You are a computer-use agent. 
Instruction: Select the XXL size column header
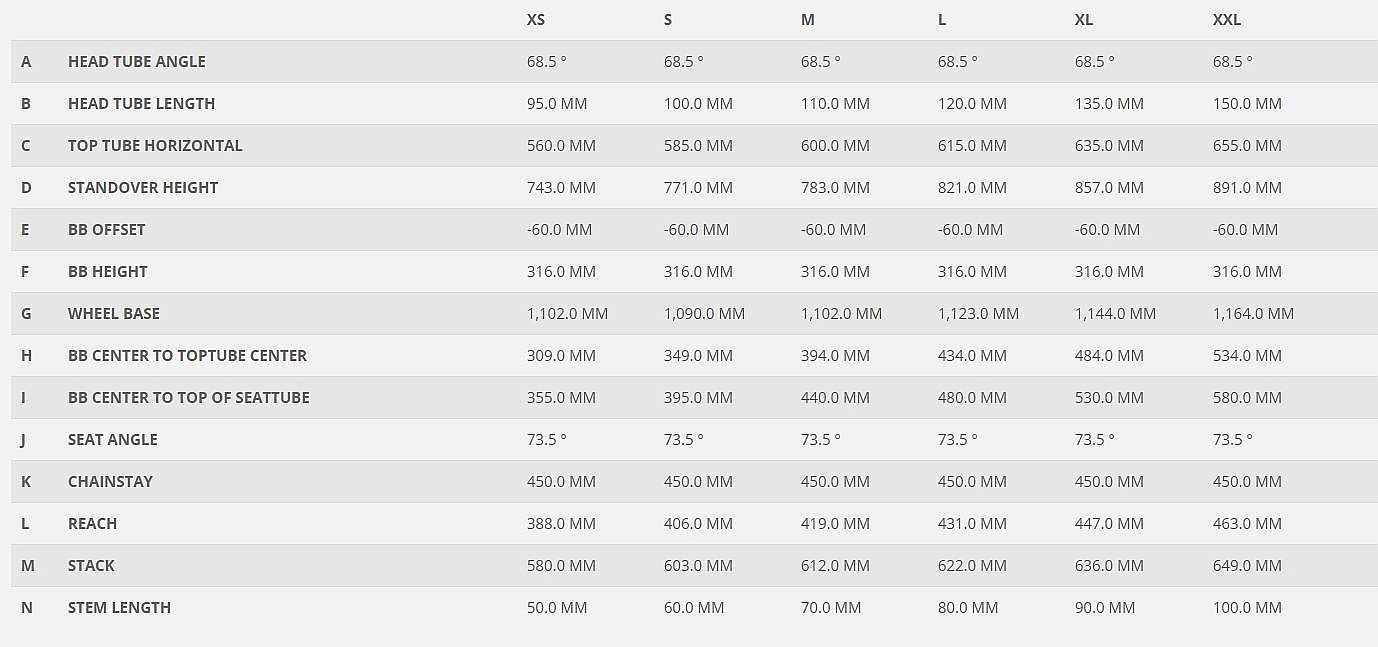pos(1227,20)
